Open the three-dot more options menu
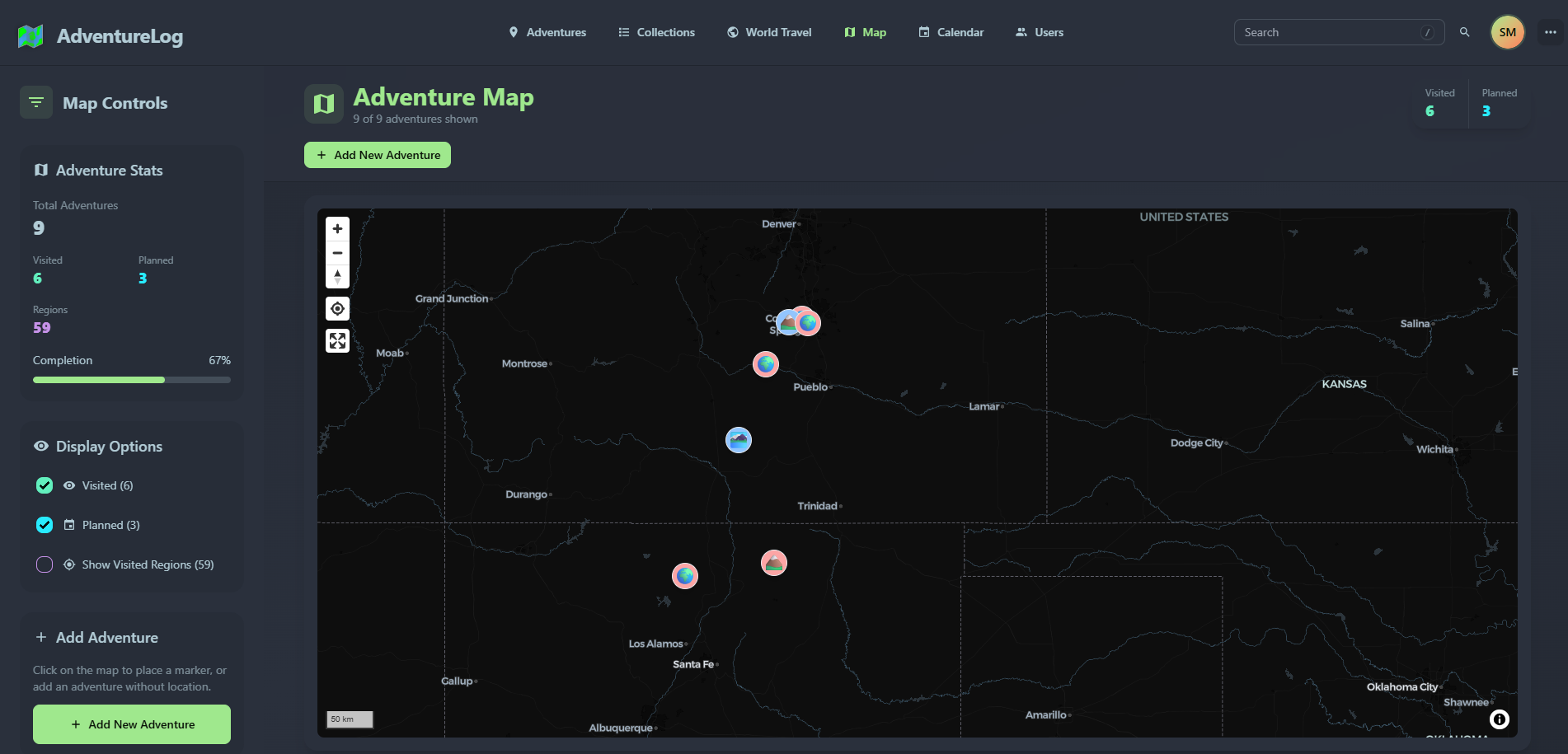1568x754 pixels. [1550, 32]
